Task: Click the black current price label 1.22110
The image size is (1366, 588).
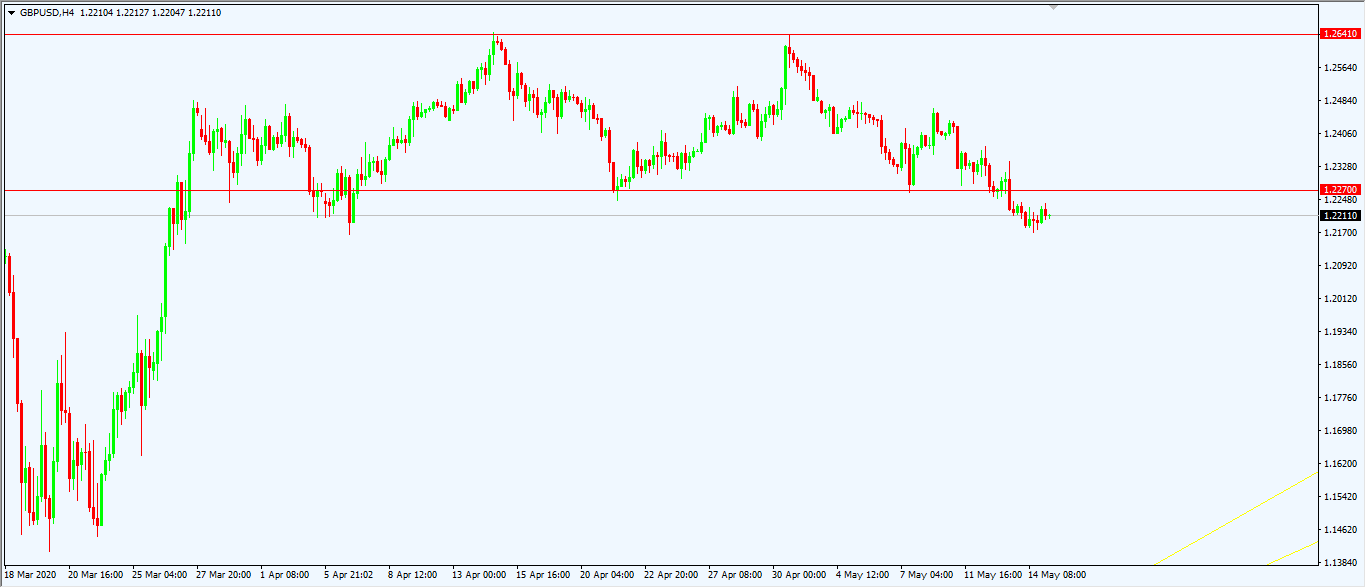Action: [1340, 215]
